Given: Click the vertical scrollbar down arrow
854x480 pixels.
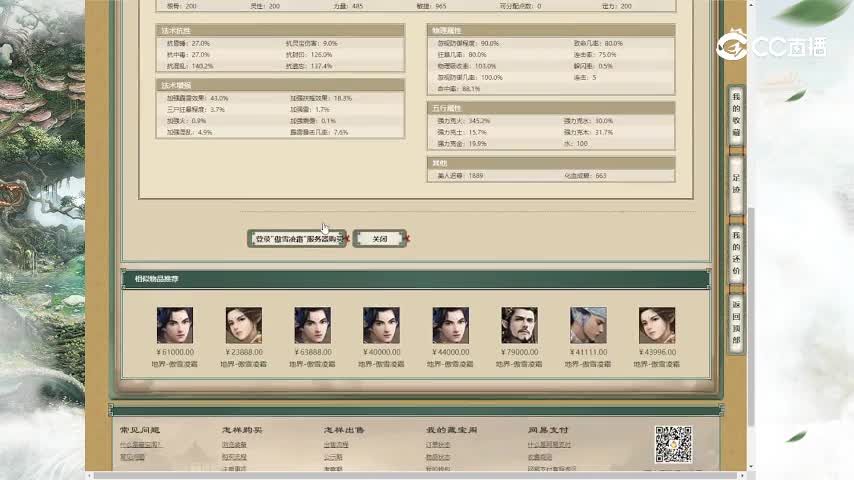Looking at the screenshot, I should point(751,467).
